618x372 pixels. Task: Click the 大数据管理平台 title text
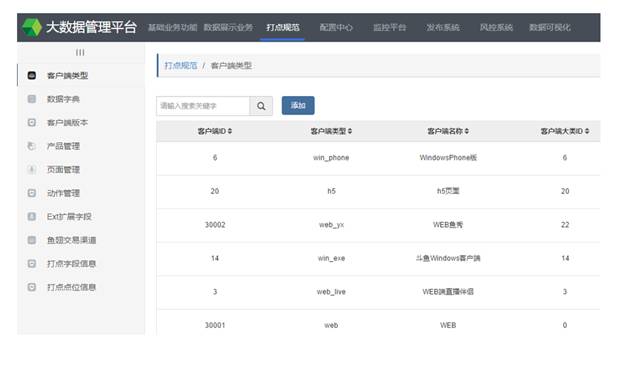tap(91, 27)
